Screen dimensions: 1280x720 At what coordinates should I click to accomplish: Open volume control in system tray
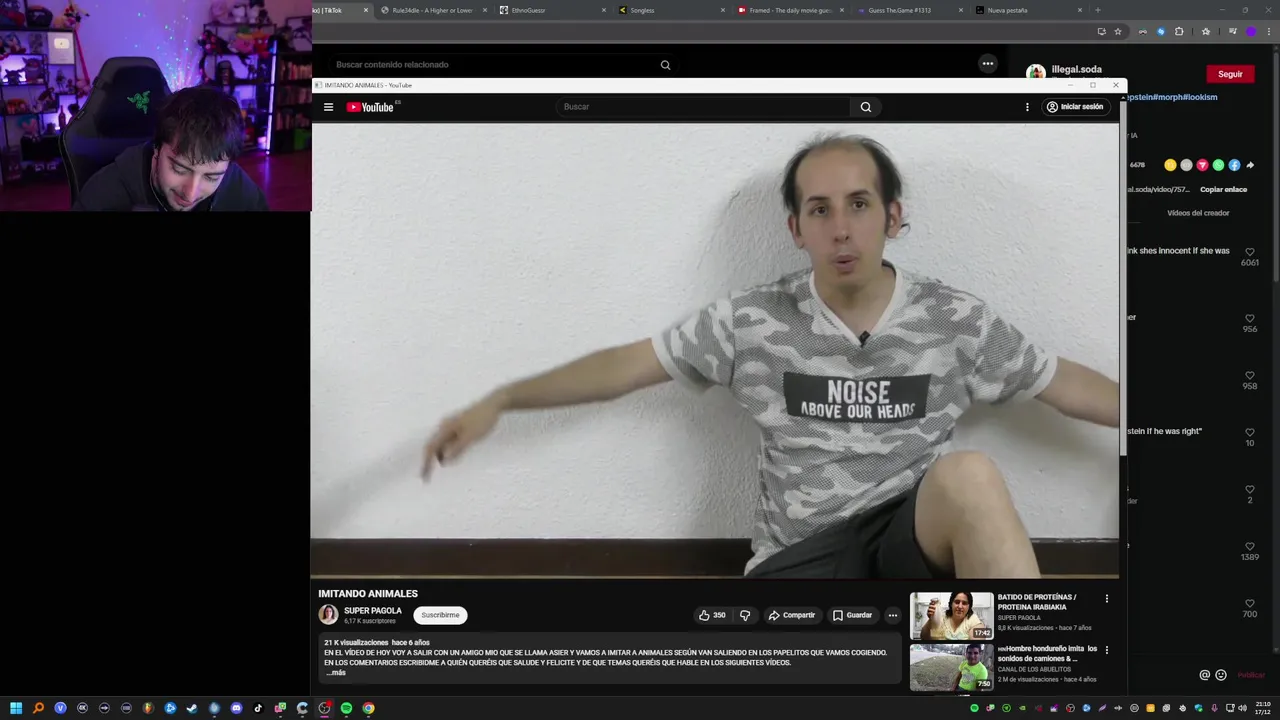tap(1243, 708)
